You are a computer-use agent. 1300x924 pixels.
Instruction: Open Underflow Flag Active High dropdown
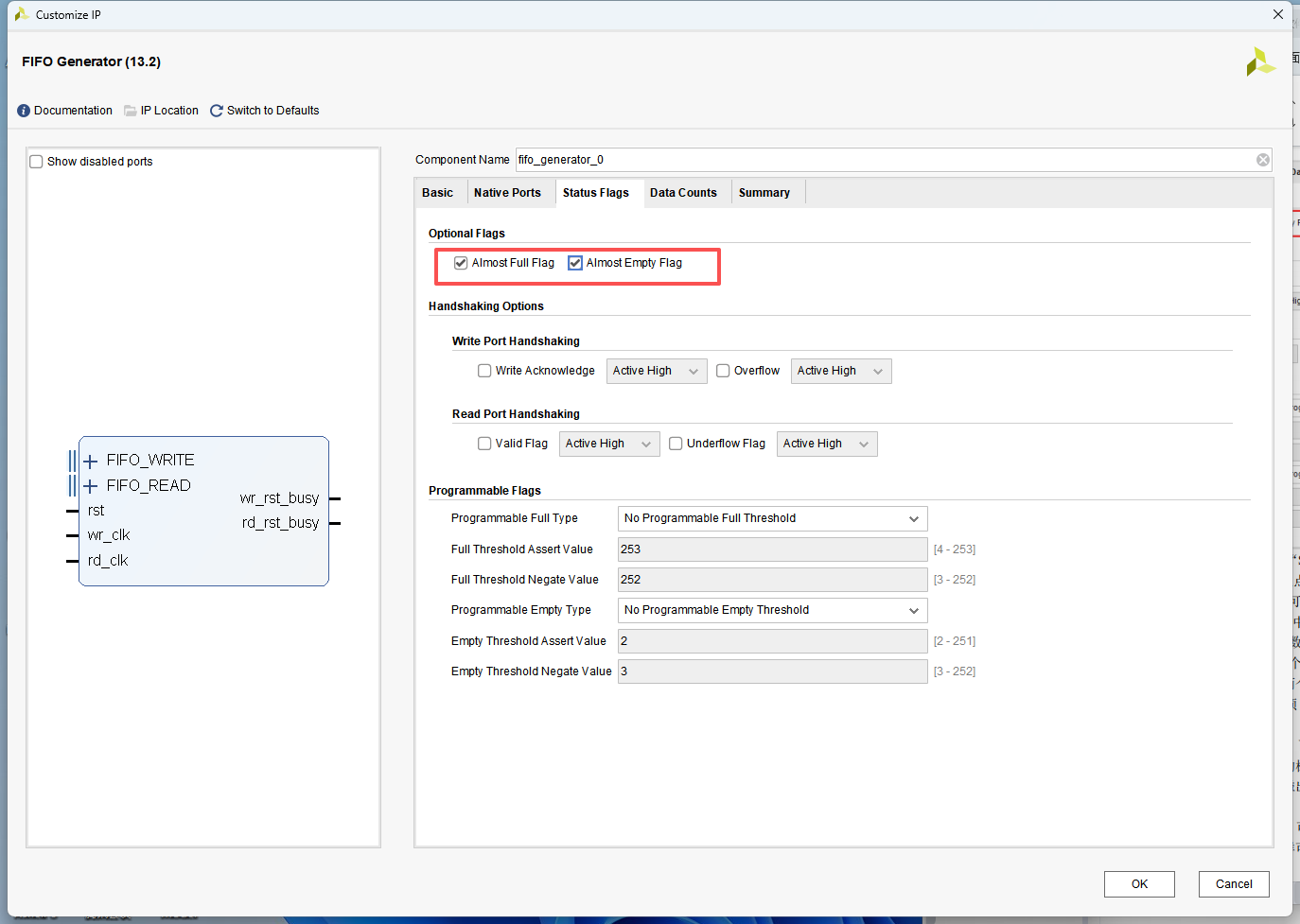click(827, 444)
